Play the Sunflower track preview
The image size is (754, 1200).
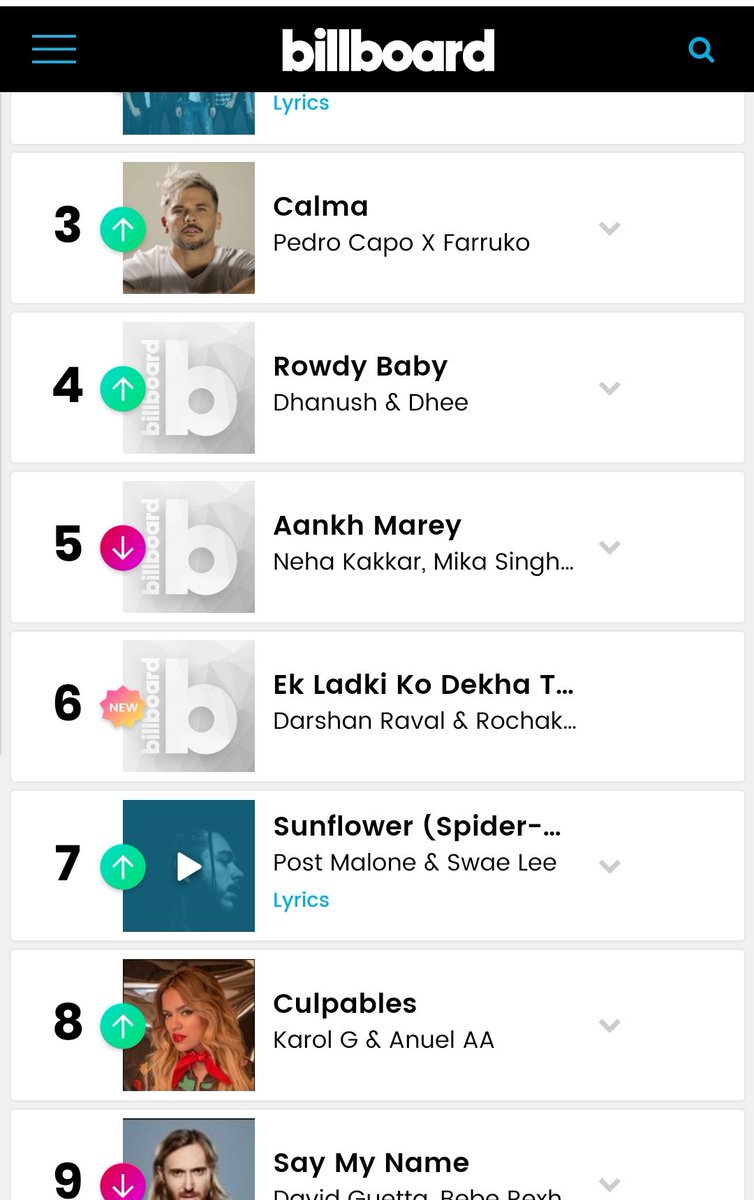pyautogui.click(x=189, y=866)
